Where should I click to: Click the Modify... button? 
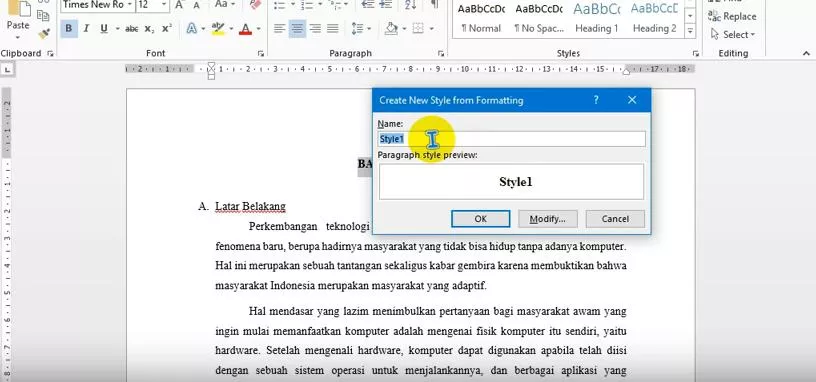[x=547, y=219]
